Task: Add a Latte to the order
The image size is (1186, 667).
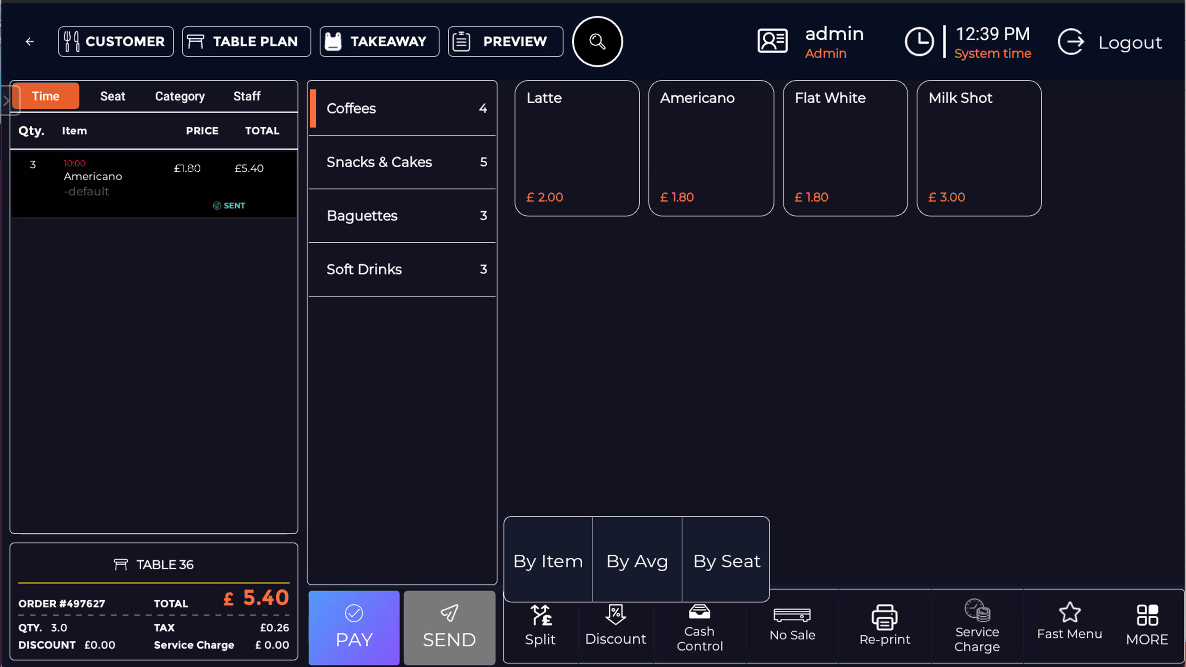Action: click(x=577, y=148)
